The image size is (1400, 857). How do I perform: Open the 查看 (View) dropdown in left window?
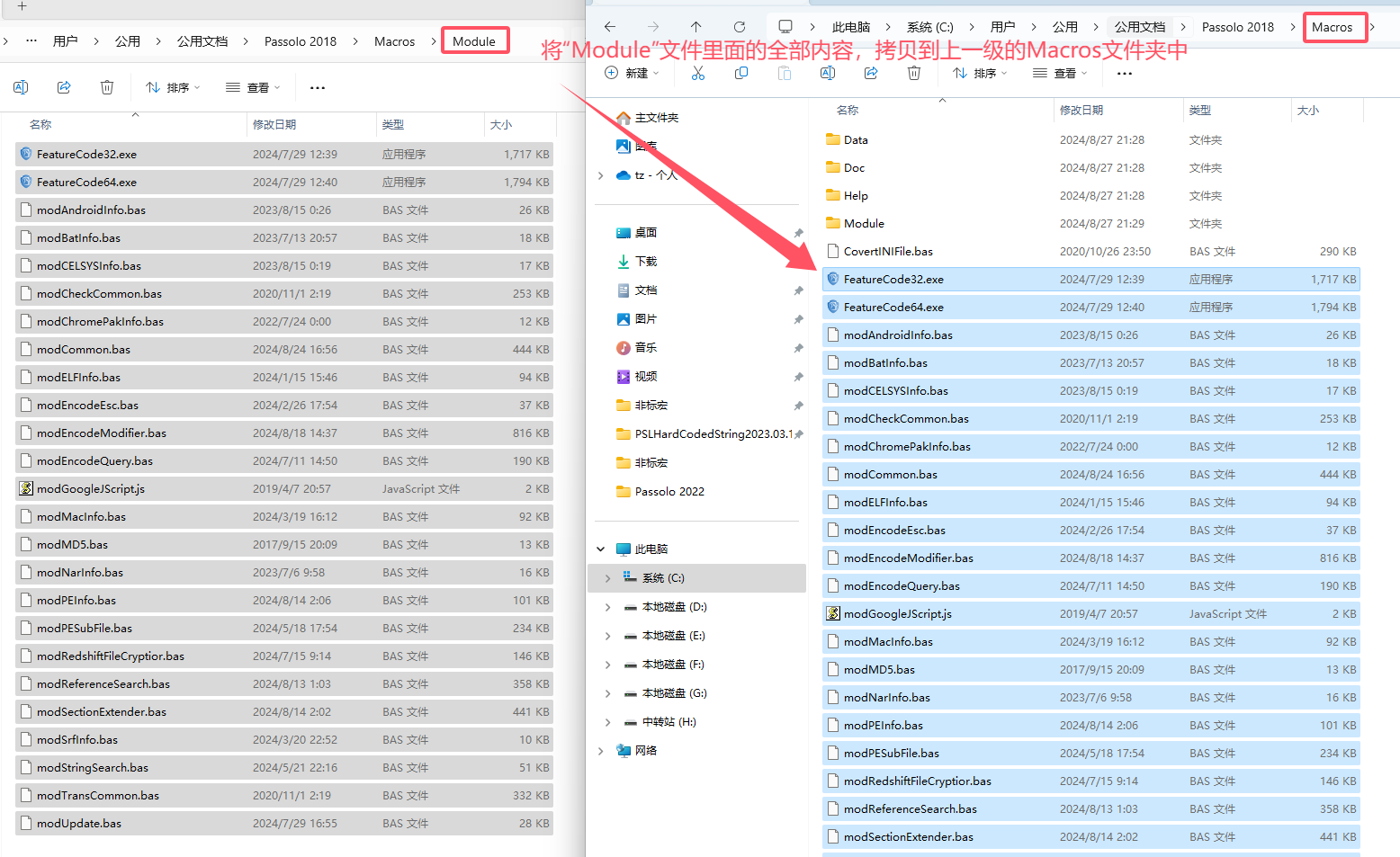click(x=253, y=87)
